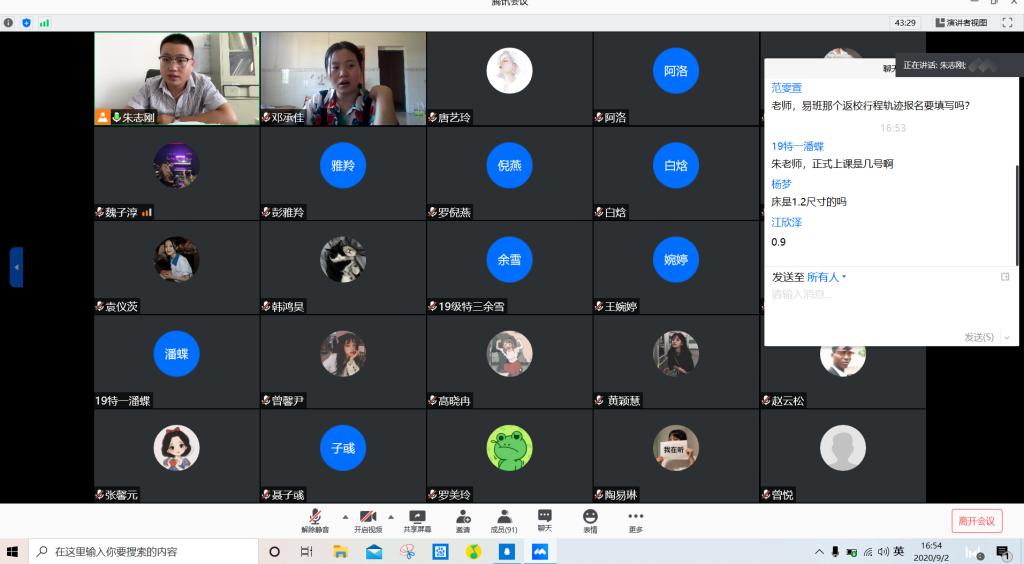Turn on camera with 开启视频

tap(368, 520)
